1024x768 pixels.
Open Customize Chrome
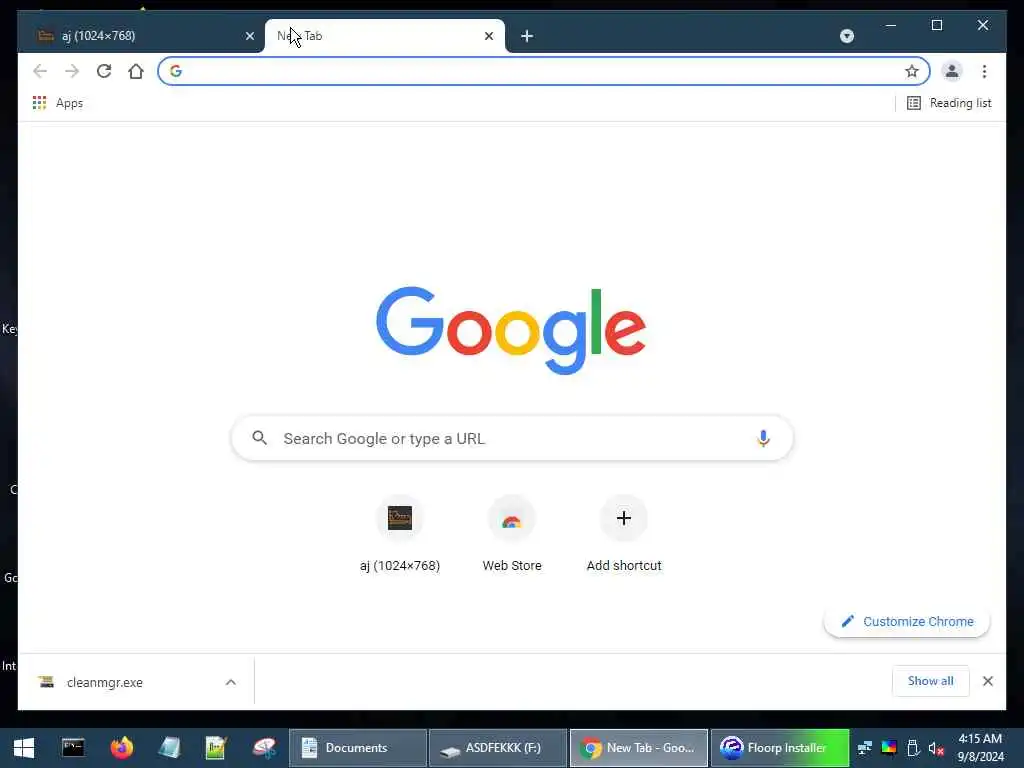click(x=906, y=622)
